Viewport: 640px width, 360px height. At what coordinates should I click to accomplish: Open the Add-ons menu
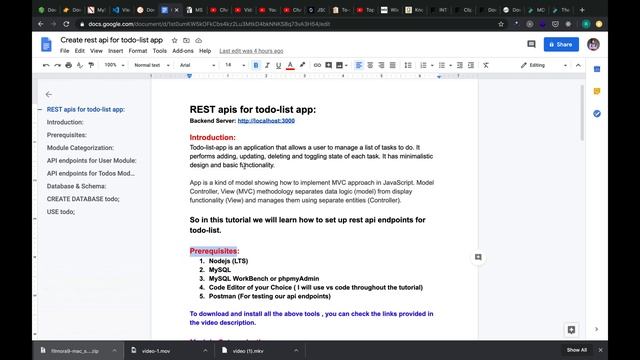(183, 51)
